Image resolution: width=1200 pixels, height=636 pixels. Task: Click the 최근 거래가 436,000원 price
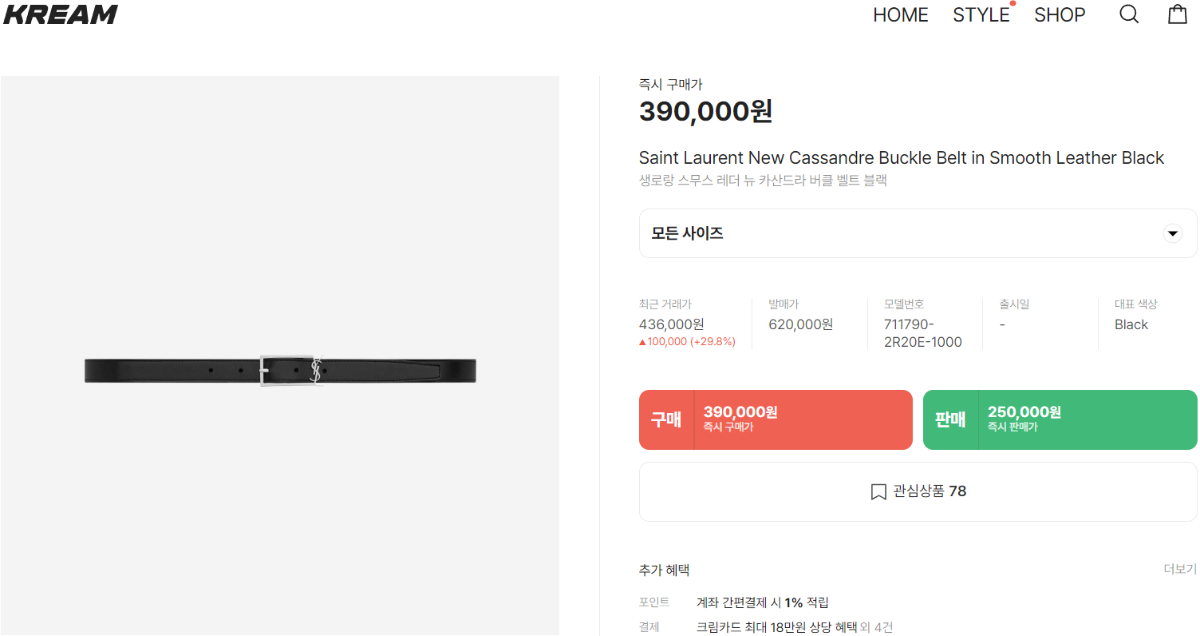pos(671,324)
